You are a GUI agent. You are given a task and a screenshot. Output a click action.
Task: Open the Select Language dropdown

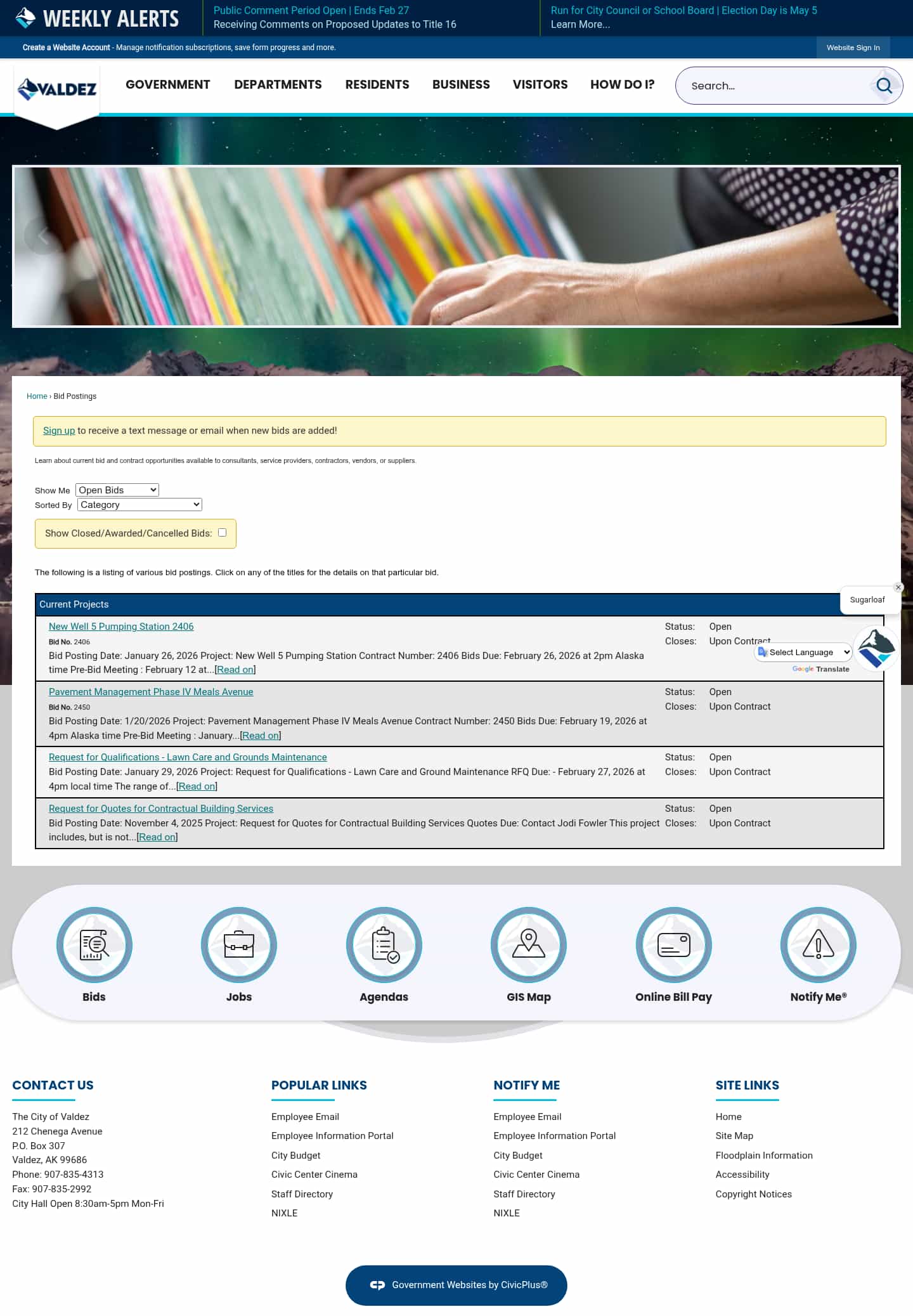(804, 652)
